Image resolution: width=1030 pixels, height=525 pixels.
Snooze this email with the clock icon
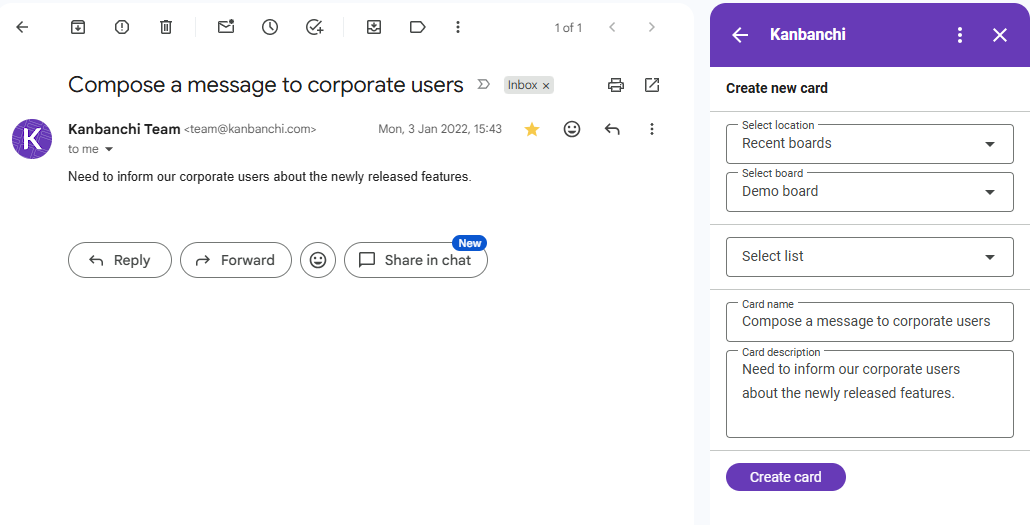270,27
